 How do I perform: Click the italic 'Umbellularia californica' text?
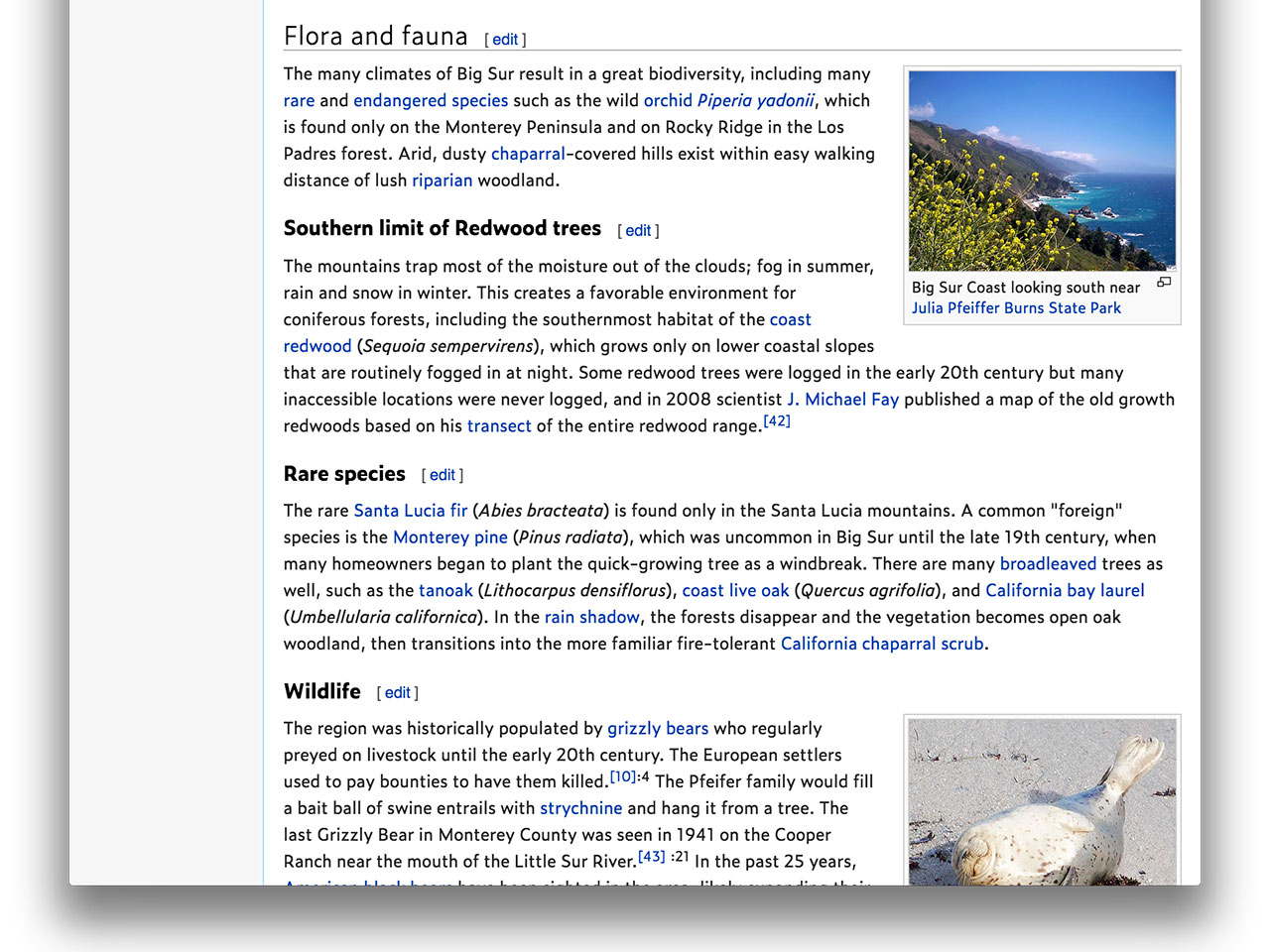click(383, 618)
